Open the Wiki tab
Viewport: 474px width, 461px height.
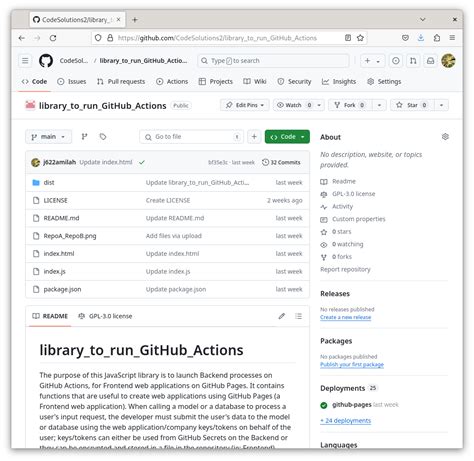point(255,81)
